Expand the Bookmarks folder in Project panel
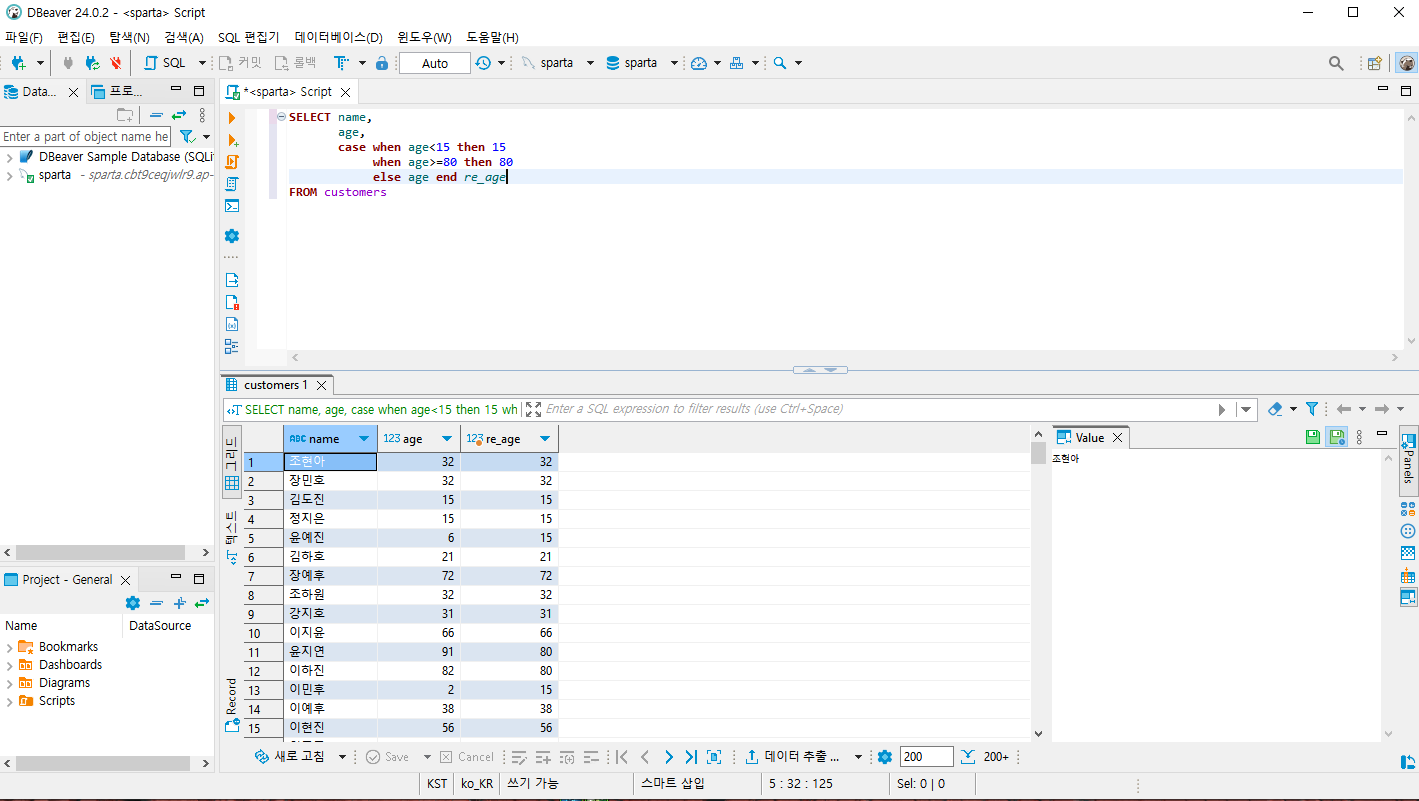Viewport: 1419px width, 801px height. tap(9, 647)
